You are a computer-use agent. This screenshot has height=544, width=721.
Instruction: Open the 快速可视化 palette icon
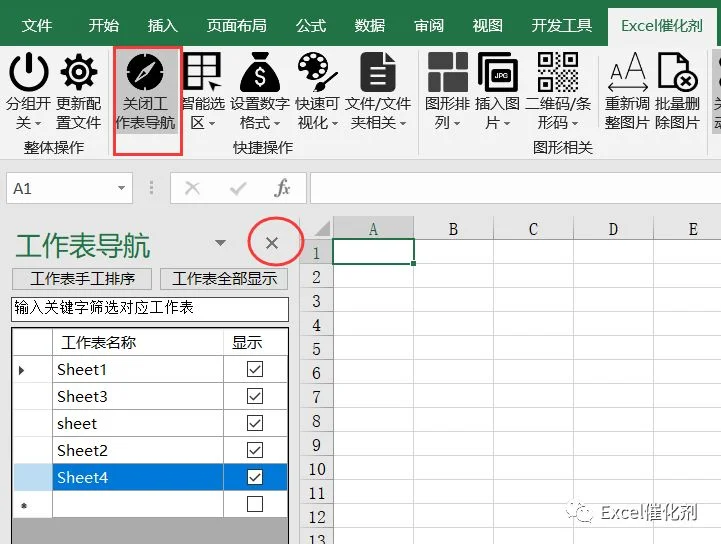tap(317, 72)
